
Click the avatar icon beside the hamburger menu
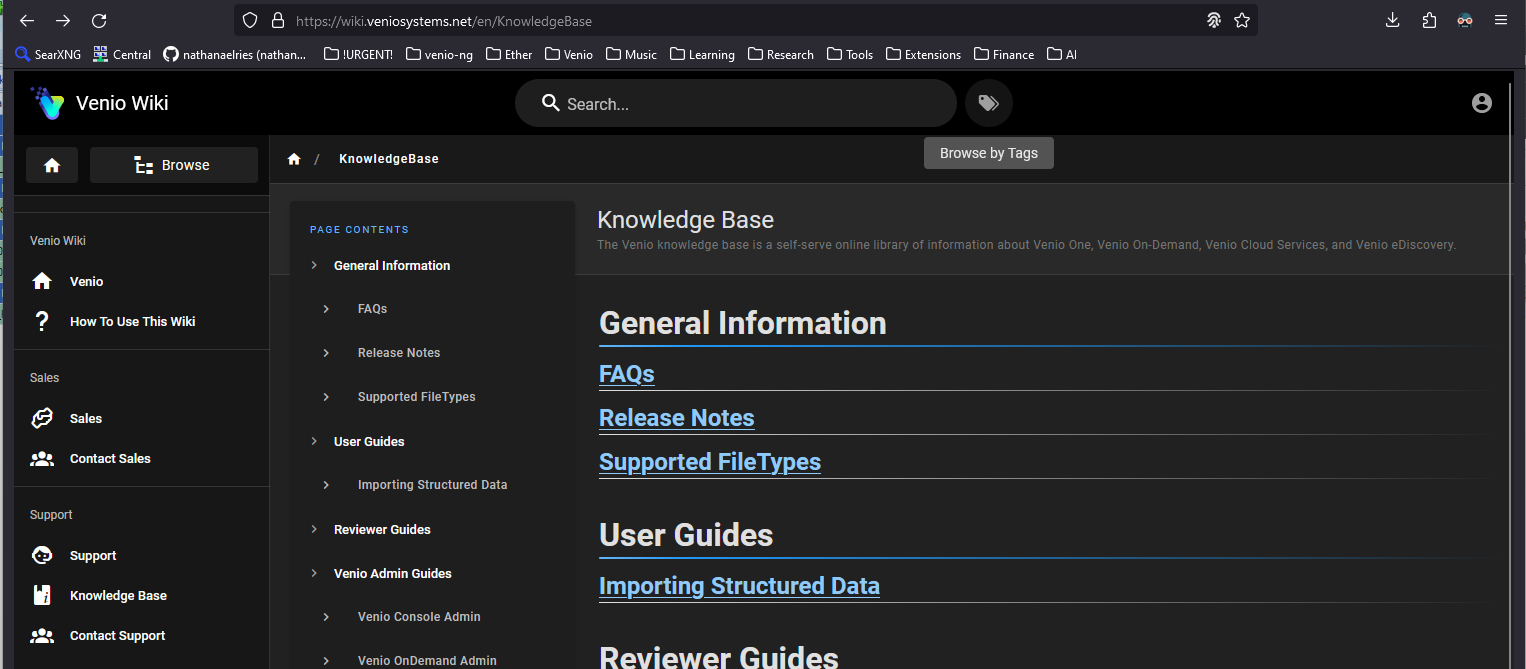[1465, 20]
